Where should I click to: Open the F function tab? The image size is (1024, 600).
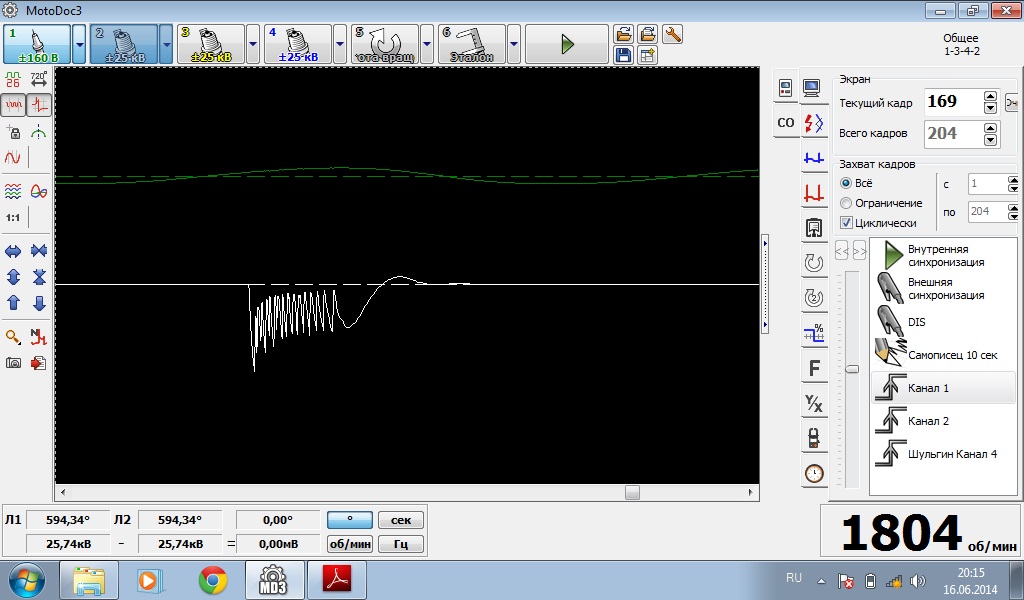point(814,369)
